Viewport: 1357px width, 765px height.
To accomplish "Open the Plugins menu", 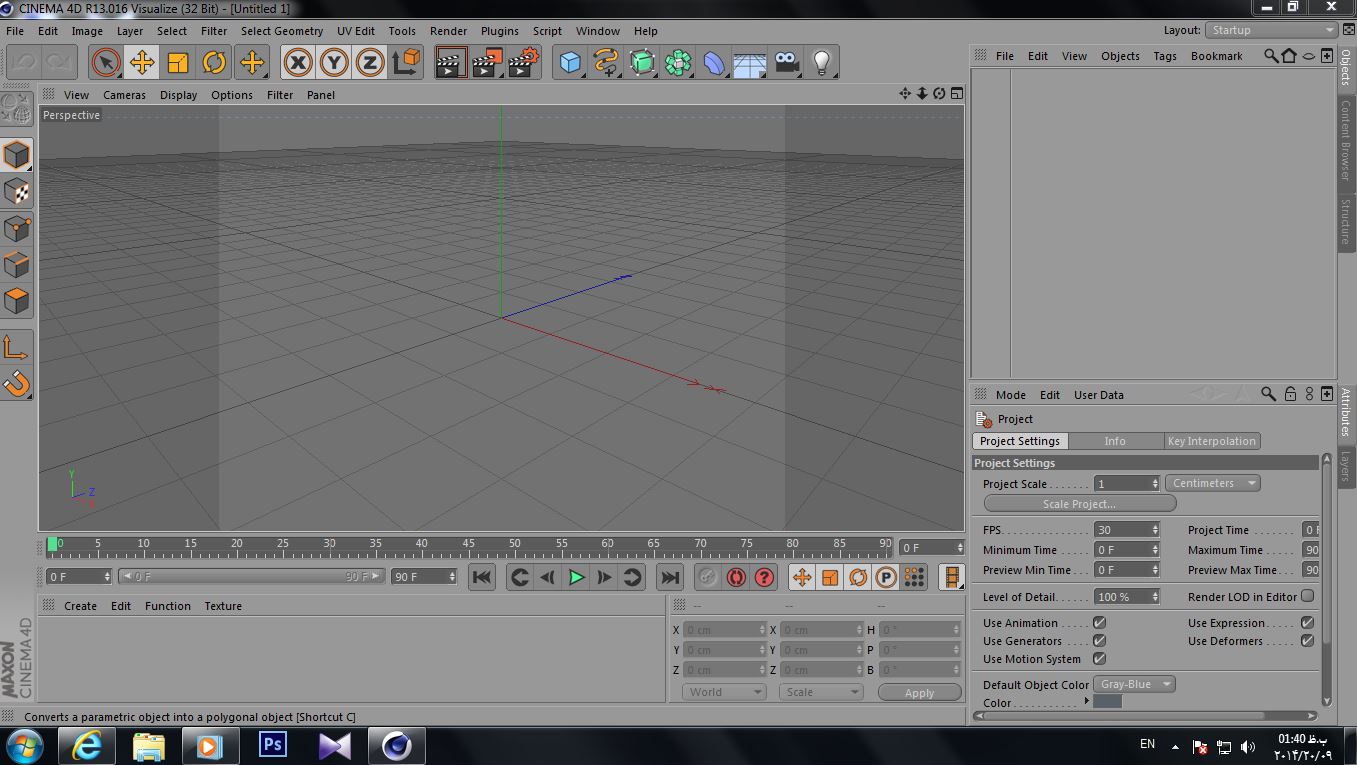I will (x=499, y=31).
